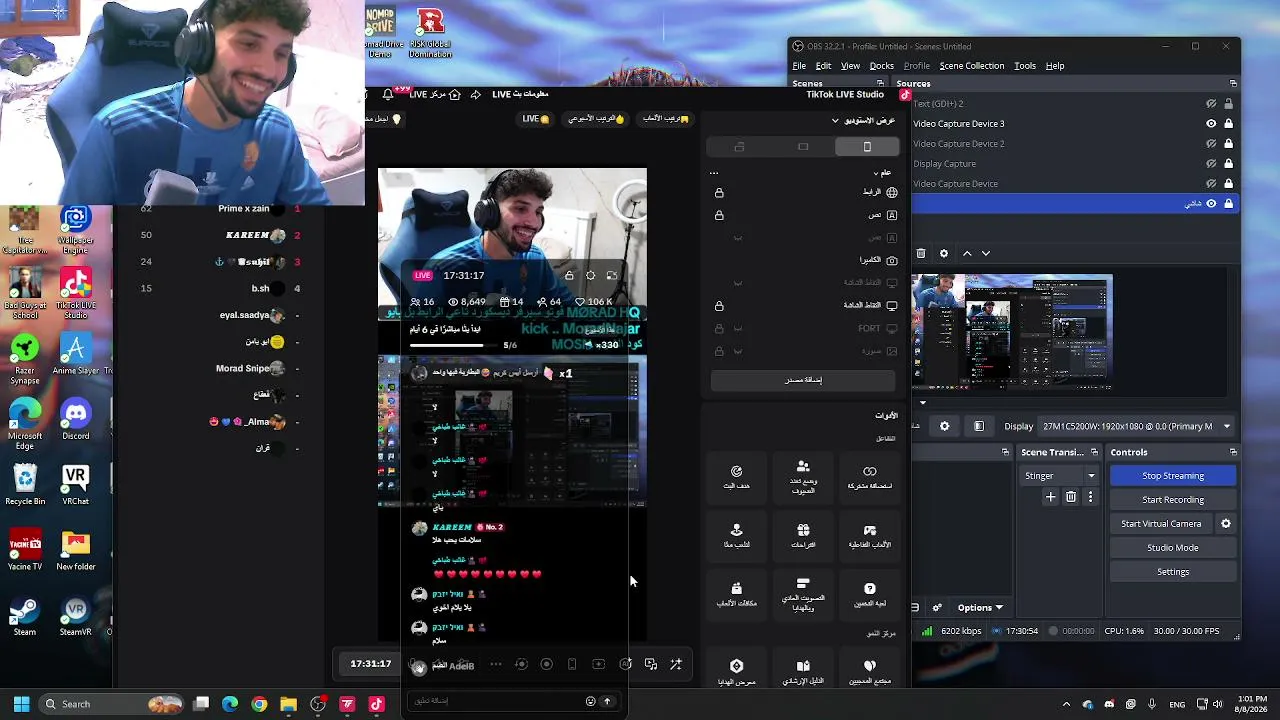The image size is (1280, 720).
Task: Float the Scene Transitions dock
Action: point(1095,452)
